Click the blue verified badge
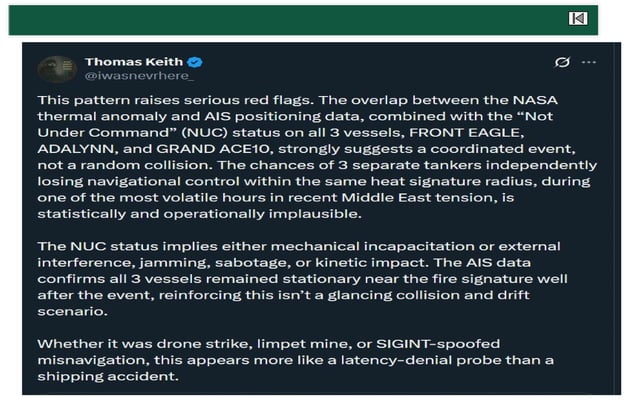Screen dimensions: 638x402 pyautogui.click(x=195, y=62)
